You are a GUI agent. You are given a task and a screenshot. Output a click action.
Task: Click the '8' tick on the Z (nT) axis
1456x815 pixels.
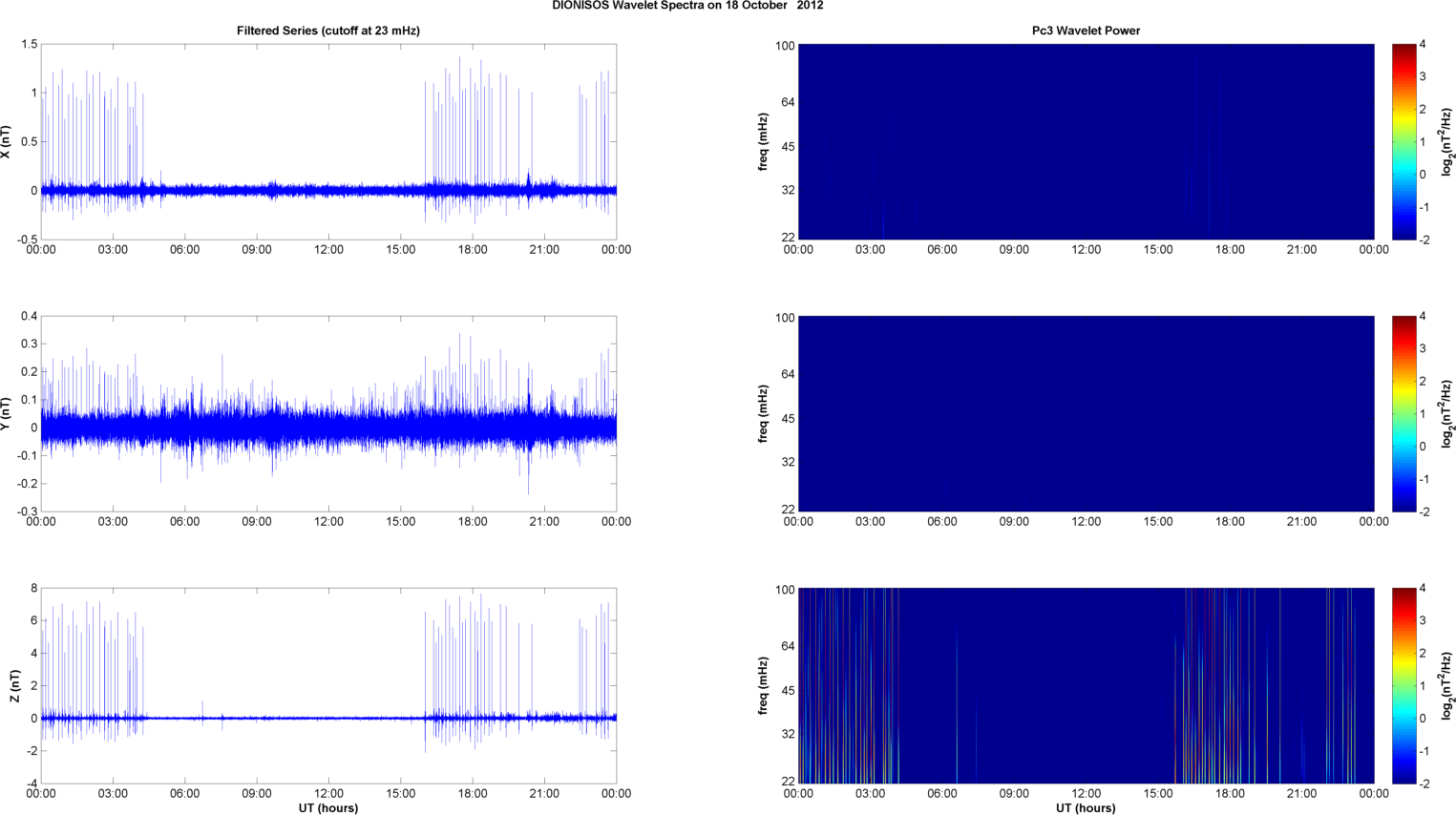click(x=33, y=589)
